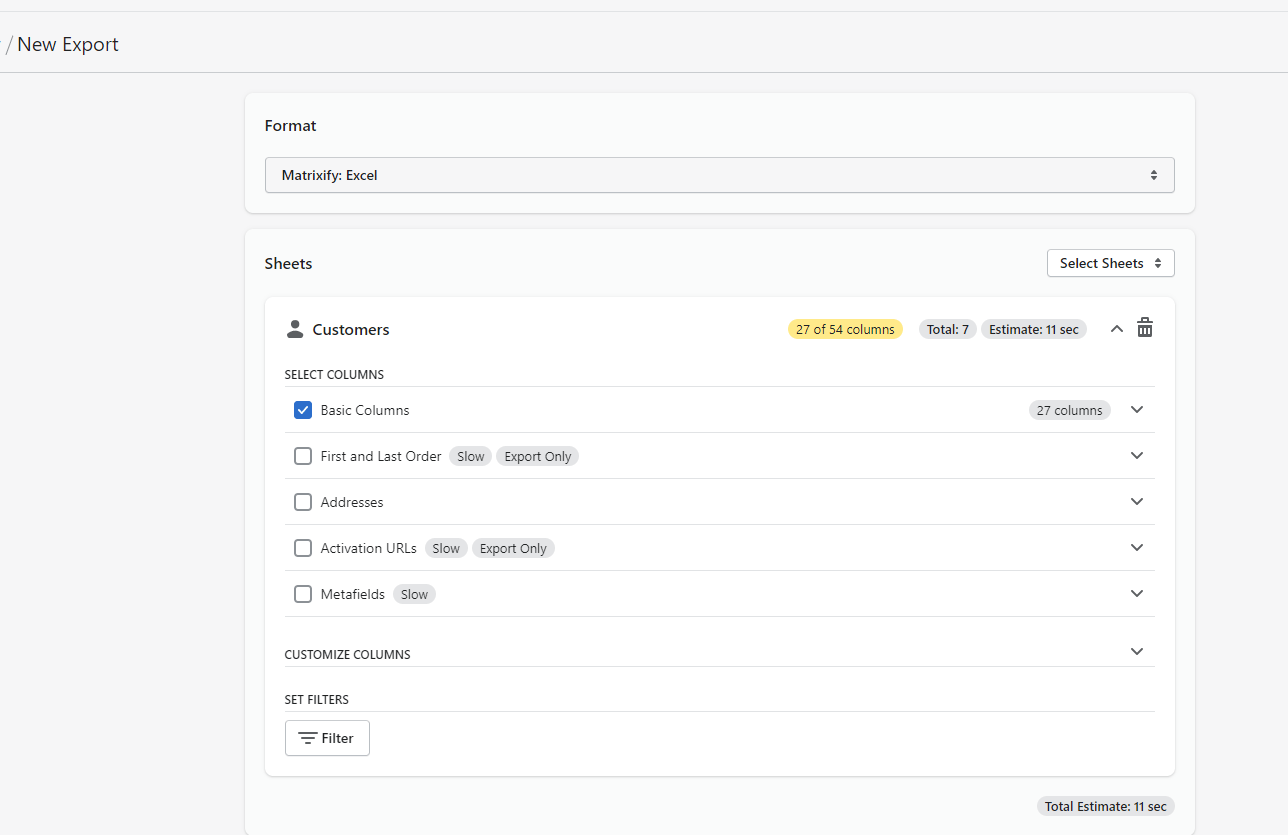This screenshot has height=835, width=1288.
Task: Click the filter funnel icon inside Filter button
Action: point(310,738)
